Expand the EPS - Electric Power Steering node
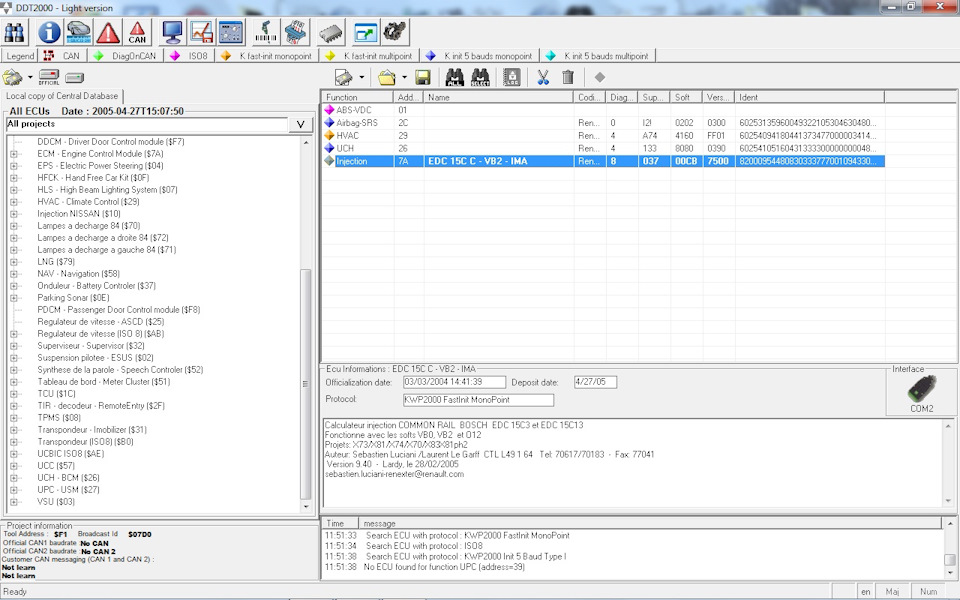960x600 pixels. click(14, 166)
